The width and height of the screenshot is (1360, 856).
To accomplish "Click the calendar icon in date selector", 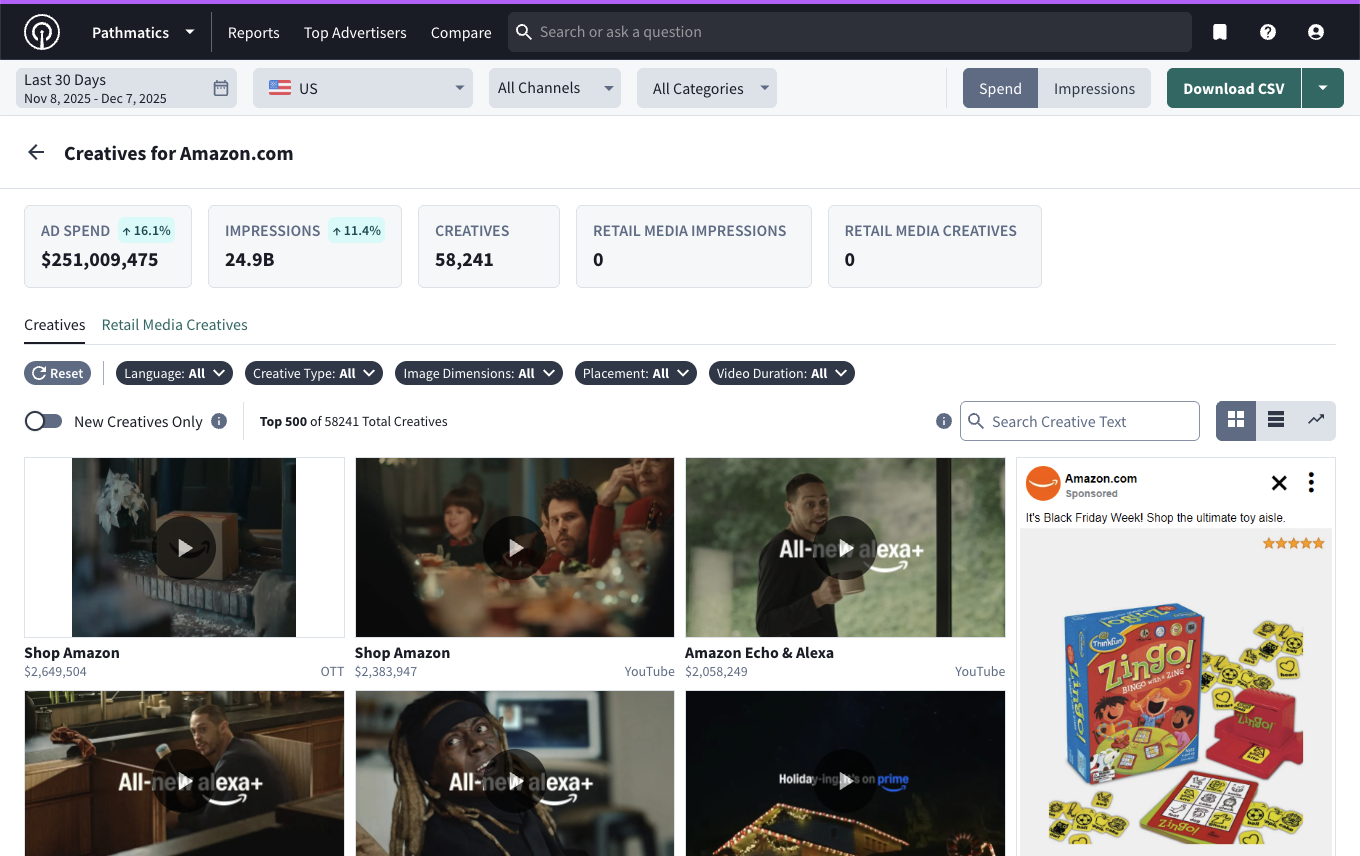I will [221, 88].
